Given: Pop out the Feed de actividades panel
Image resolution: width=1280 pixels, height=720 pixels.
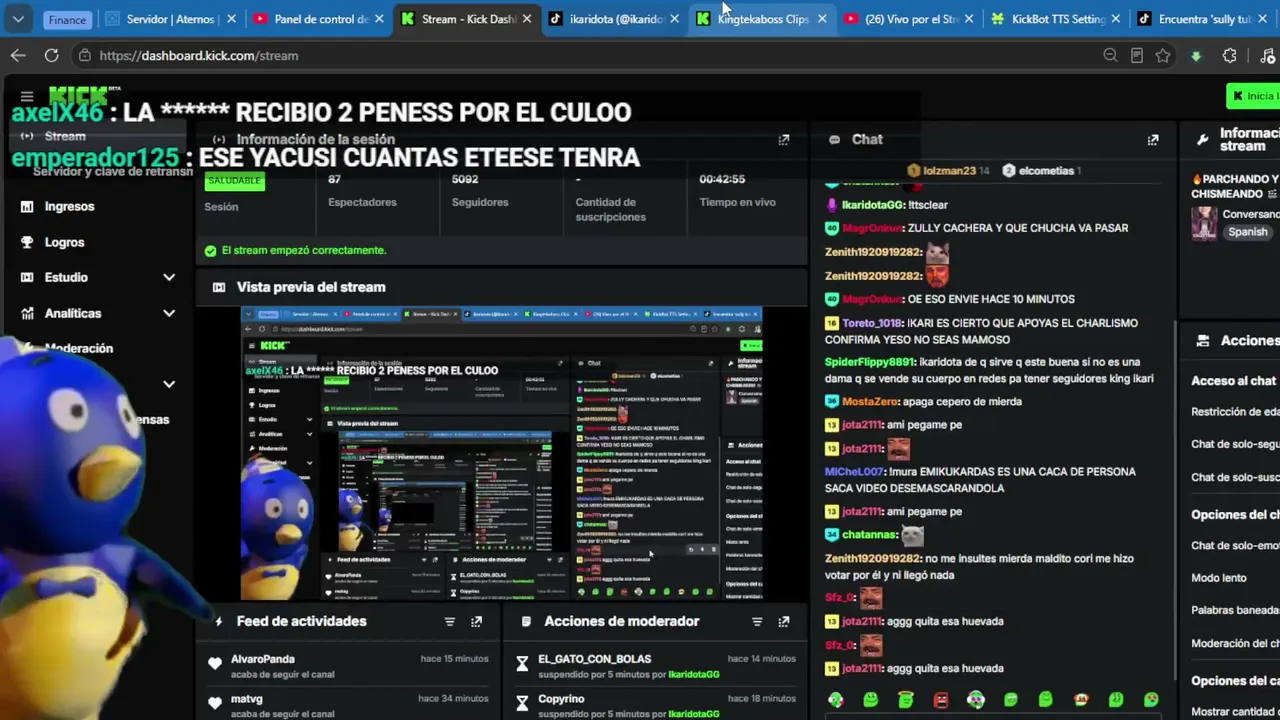Looking at the screenshot, I should point(477,622).
